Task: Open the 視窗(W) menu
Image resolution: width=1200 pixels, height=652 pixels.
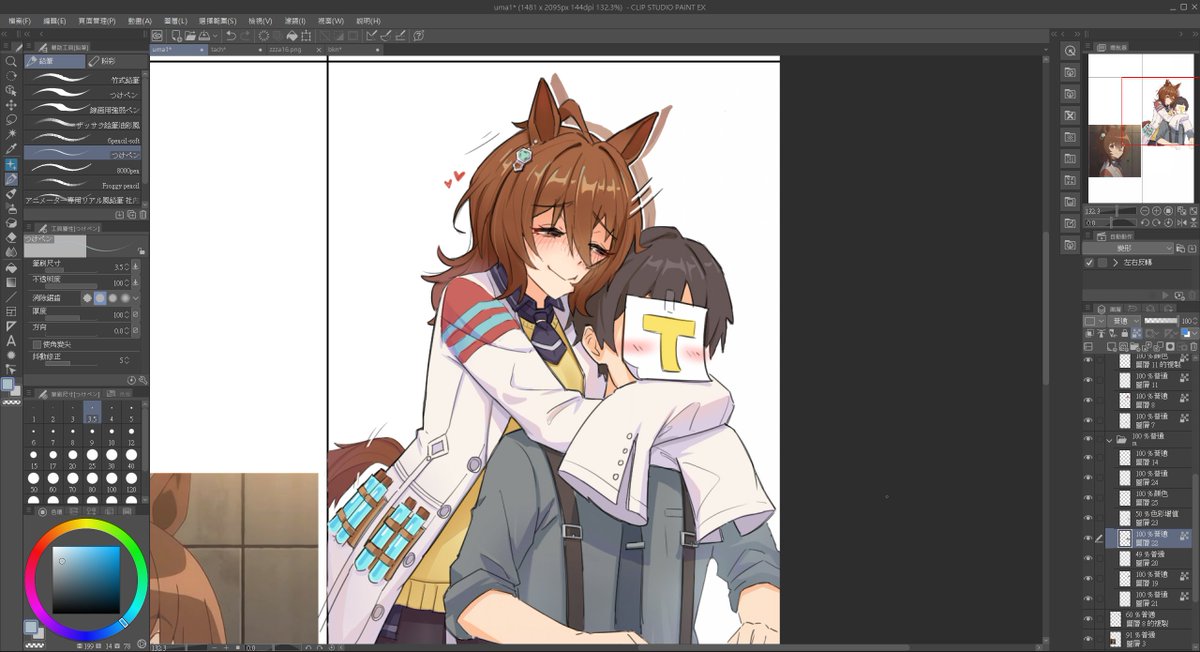Action: (330, 20)
